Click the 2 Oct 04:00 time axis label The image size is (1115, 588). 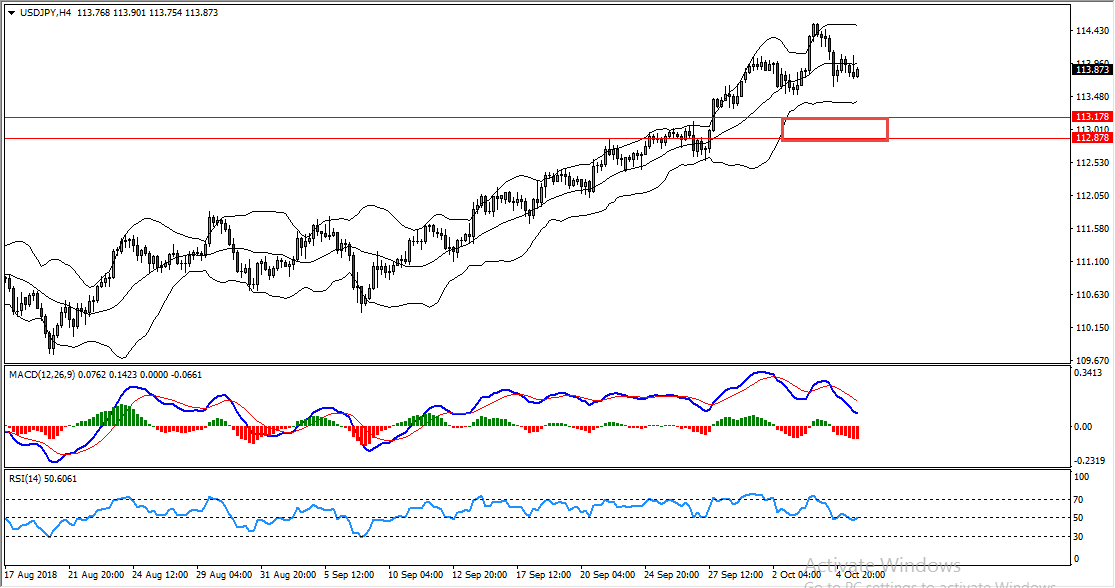point(797,574)
